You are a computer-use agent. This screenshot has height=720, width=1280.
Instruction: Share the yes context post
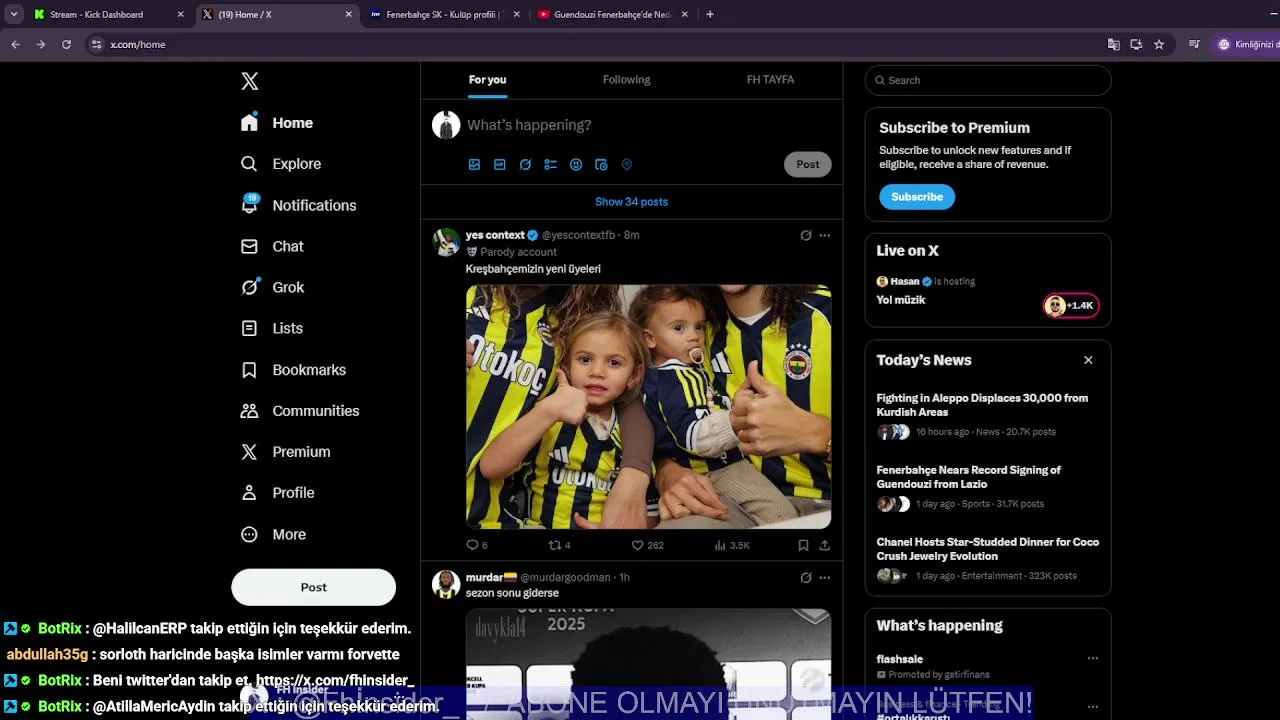tap(825, 545)
